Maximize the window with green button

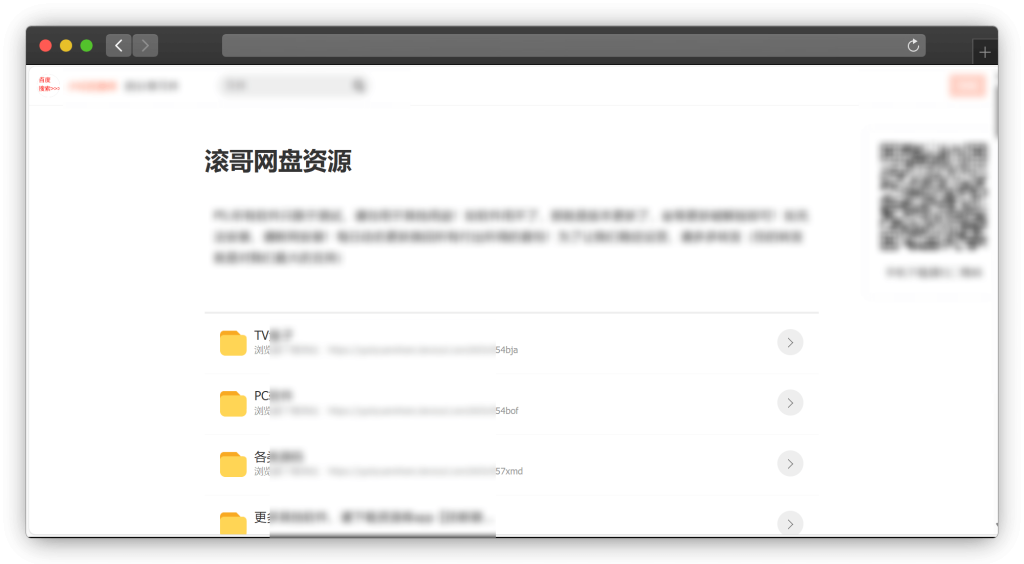coord(86,46)
